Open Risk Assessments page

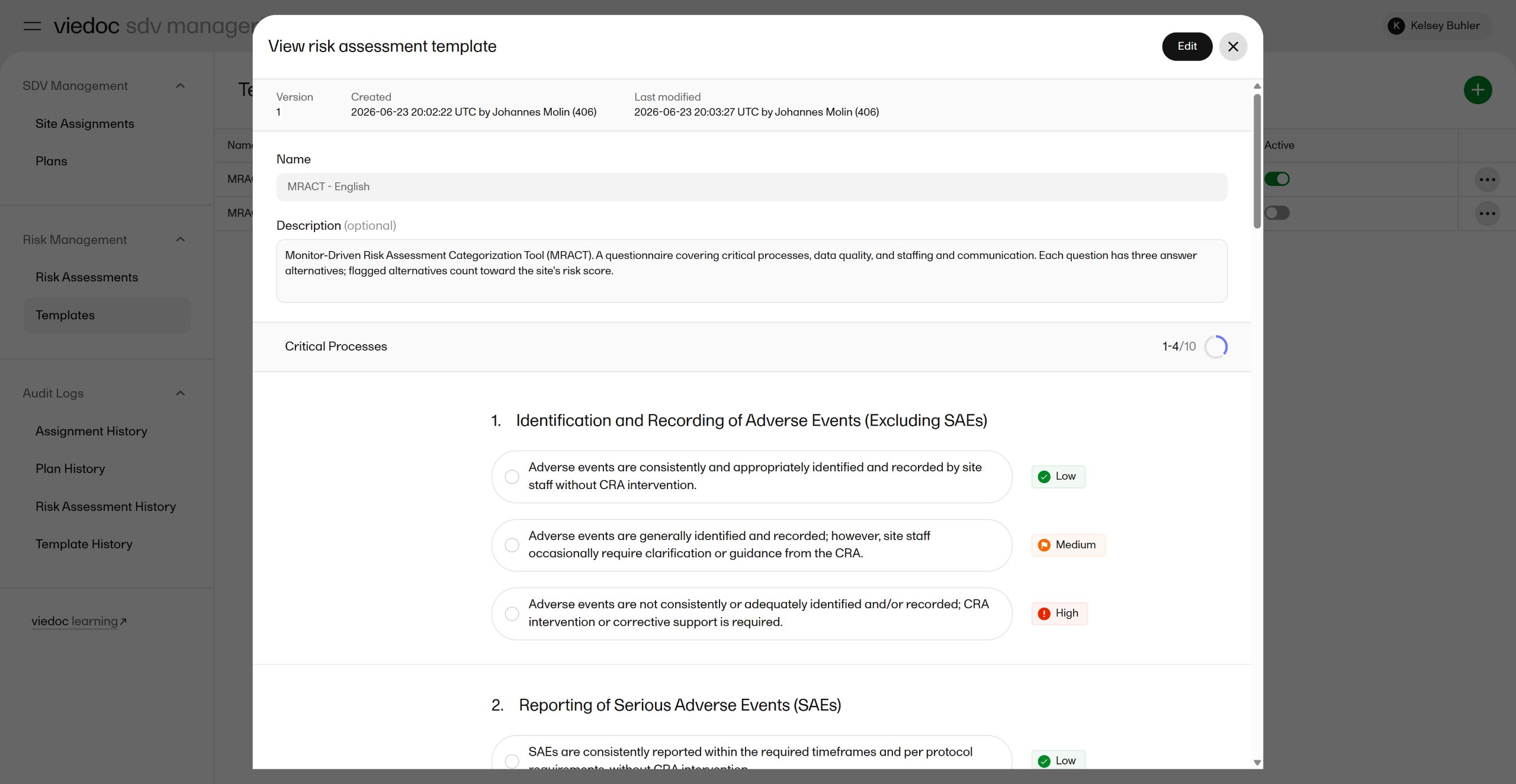point(86,277)
